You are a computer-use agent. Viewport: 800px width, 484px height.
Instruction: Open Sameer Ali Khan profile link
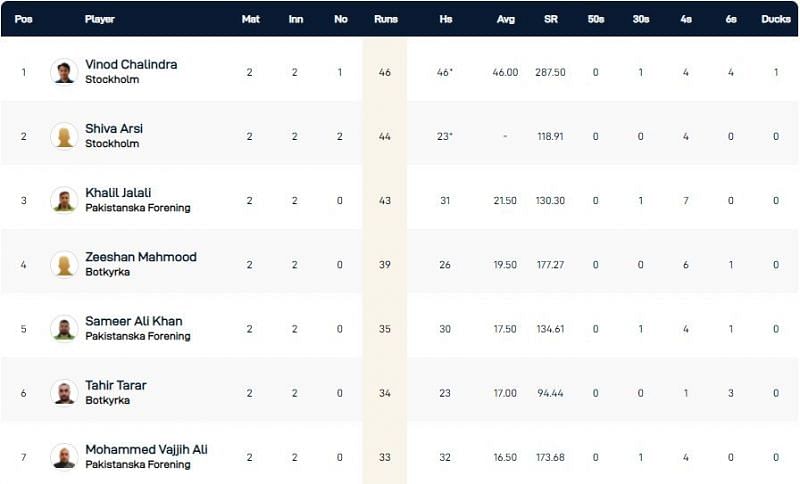(x=134, y=321)
